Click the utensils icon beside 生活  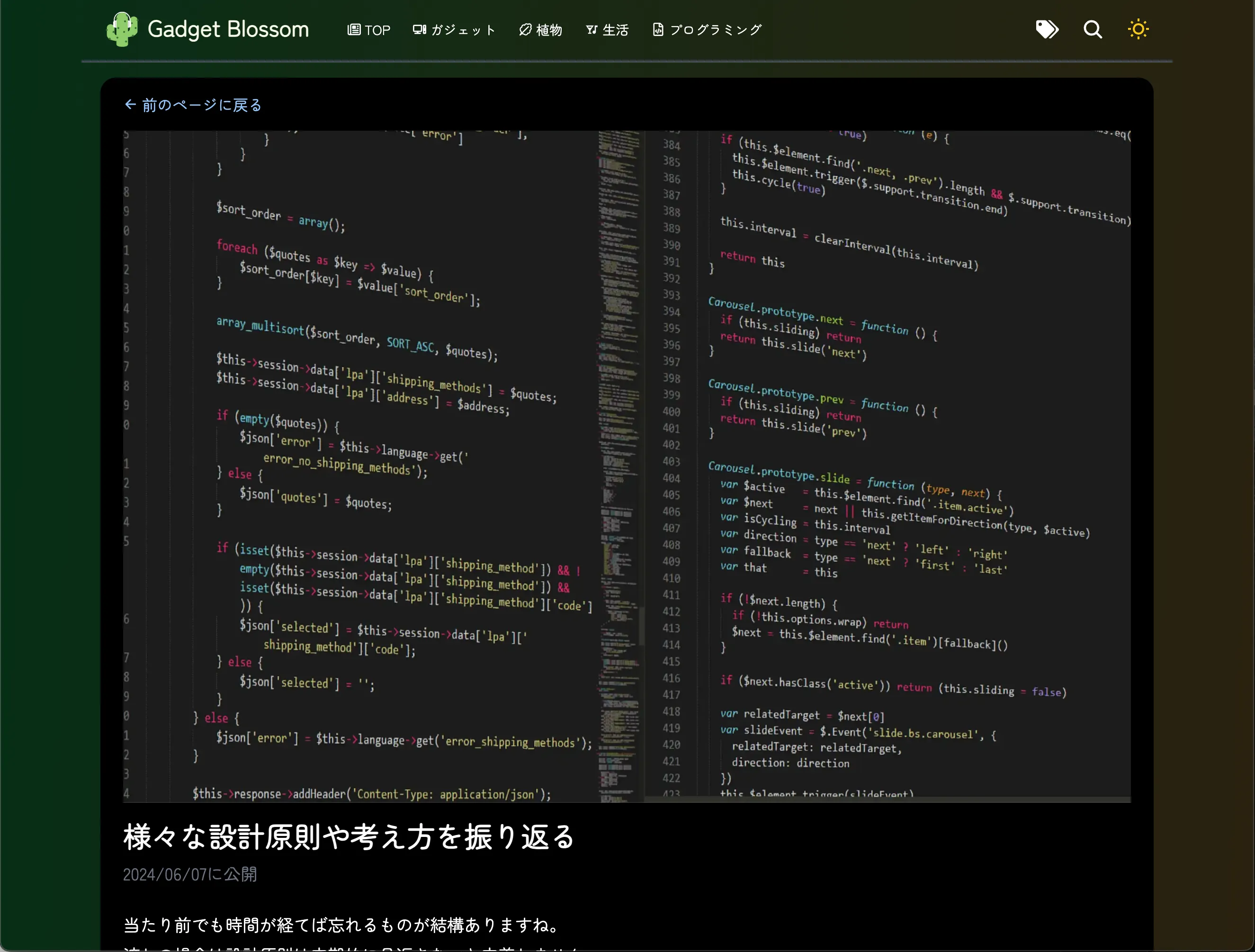[591, 29]
